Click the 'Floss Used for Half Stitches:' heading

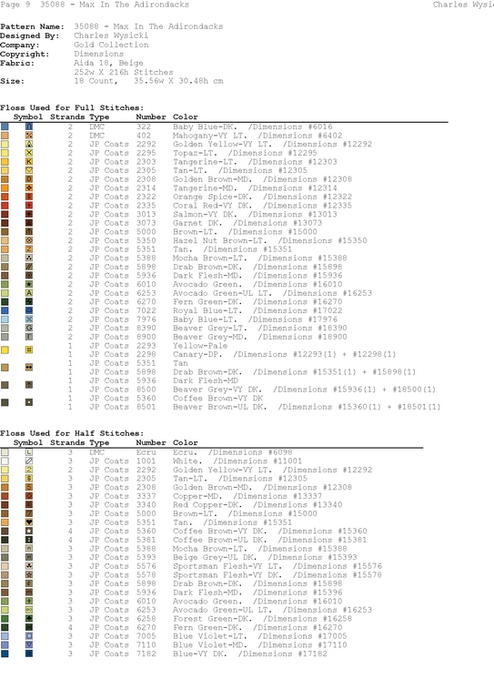tap(72, 433)
